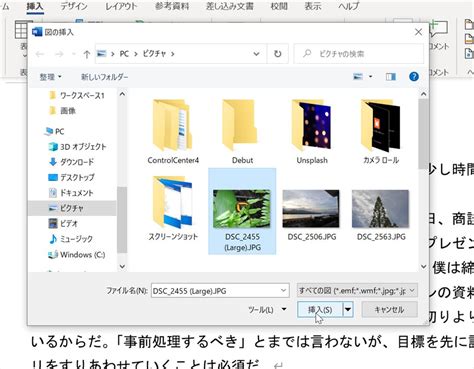Select 画像 folder in navigation pane
The width and height of the screenshot is (474, 369).
click(x=62, y=111)
